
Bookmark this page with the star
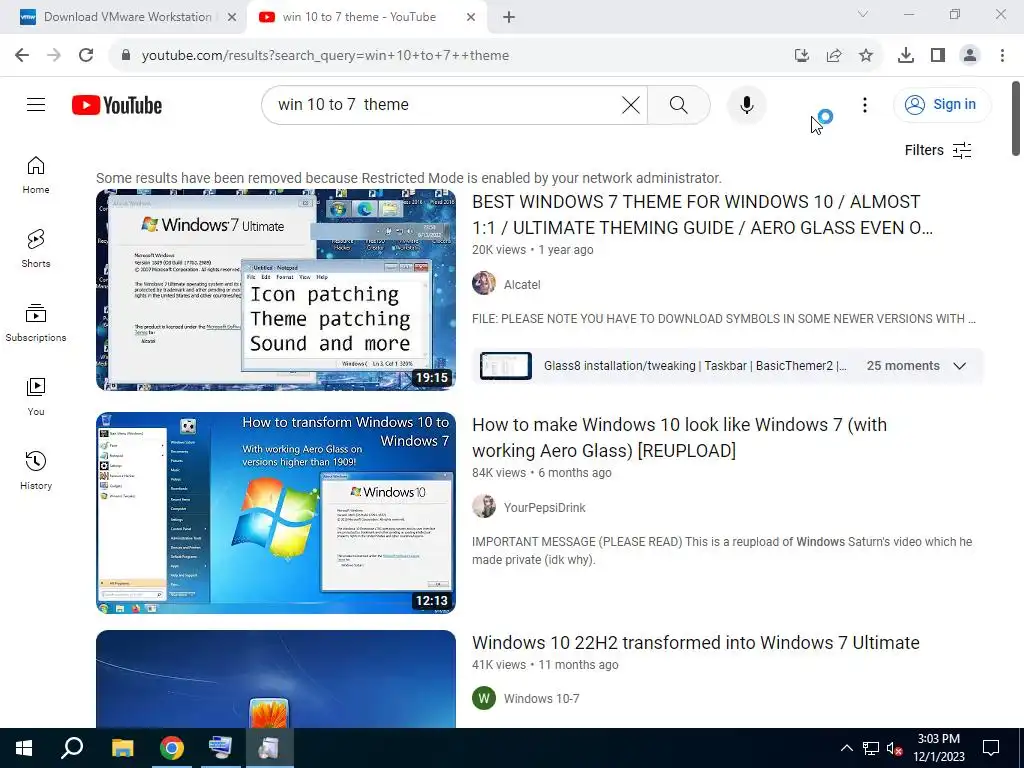866,56
